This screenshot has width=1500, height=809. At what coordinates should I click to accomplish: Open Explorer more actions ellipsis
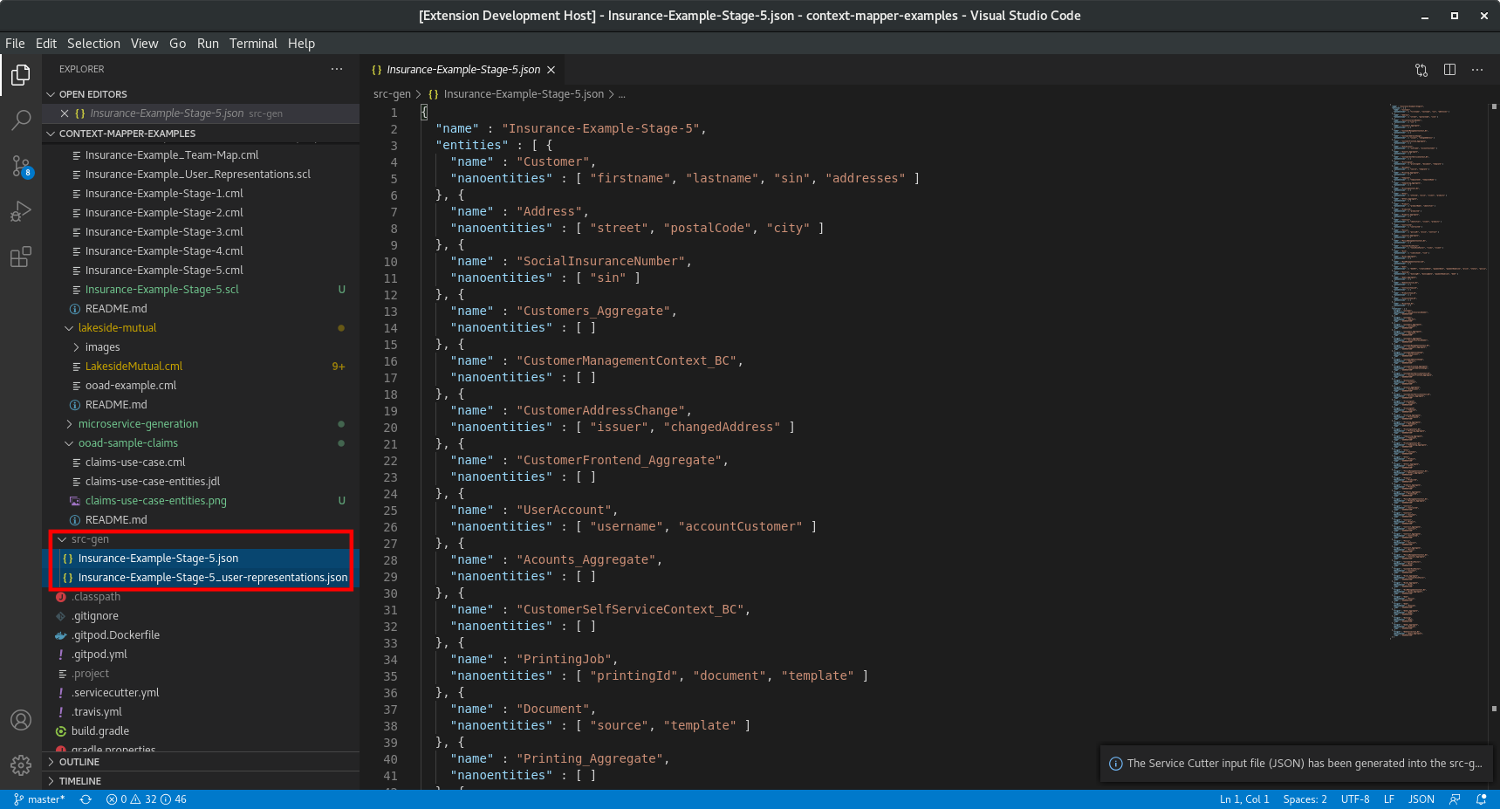click(337, 69)
